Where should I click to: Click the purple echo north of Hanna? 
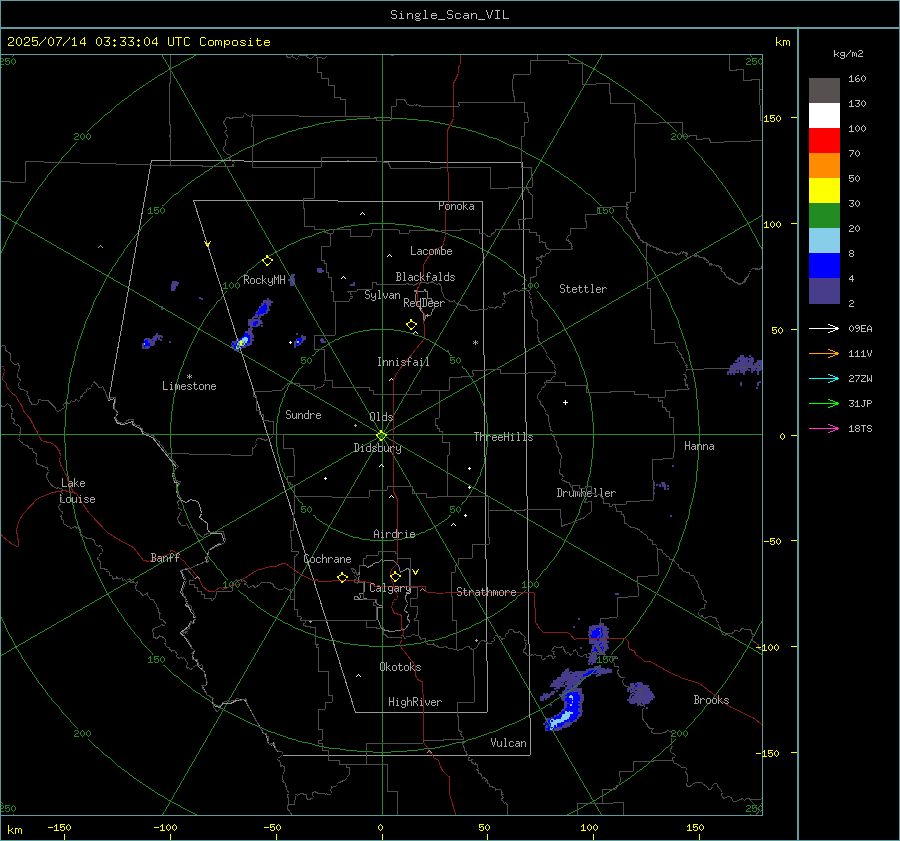746,367
